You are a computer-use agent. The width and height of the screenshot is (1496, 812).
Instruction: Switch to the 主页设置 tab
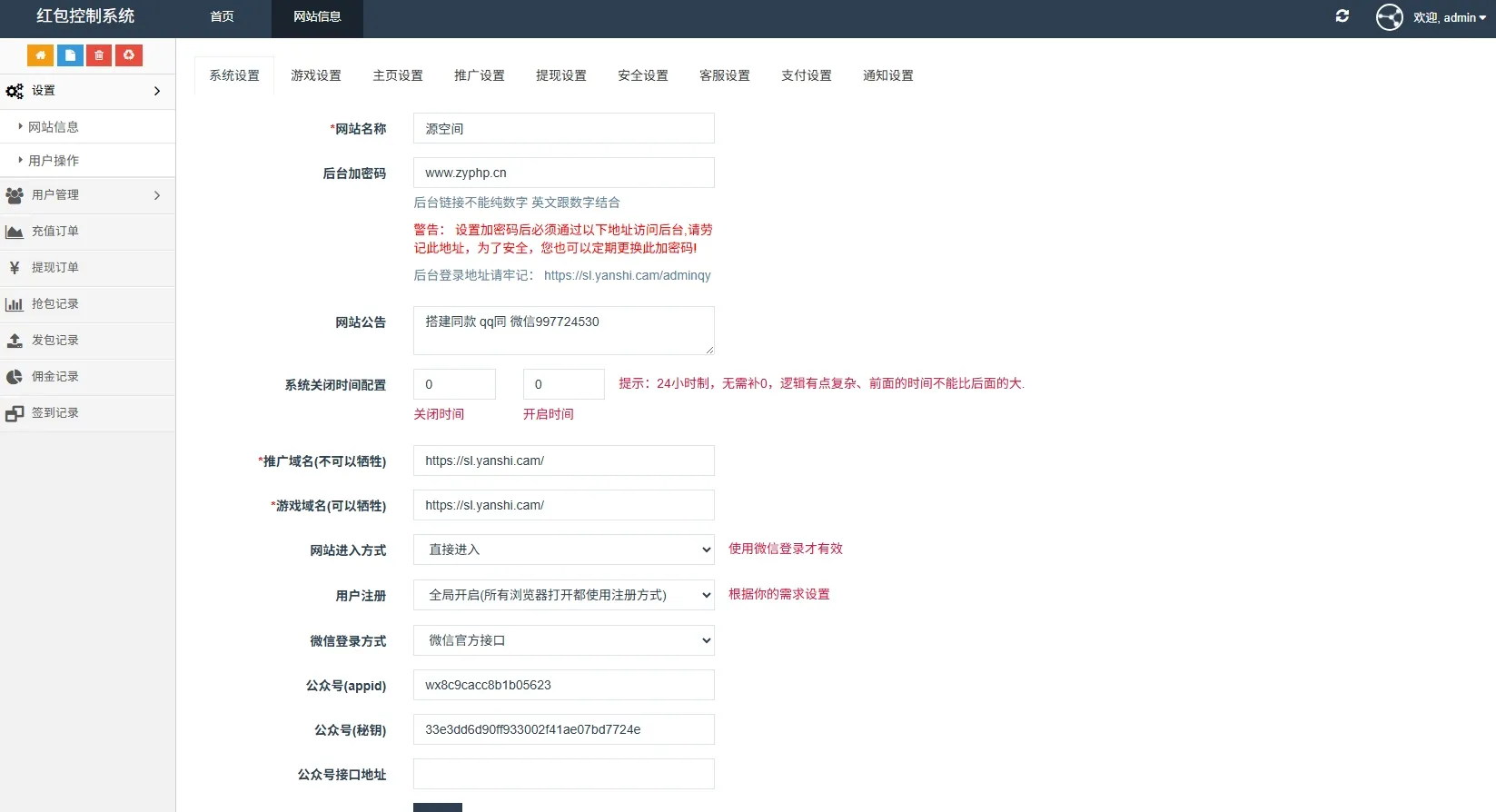click(398, 75)
